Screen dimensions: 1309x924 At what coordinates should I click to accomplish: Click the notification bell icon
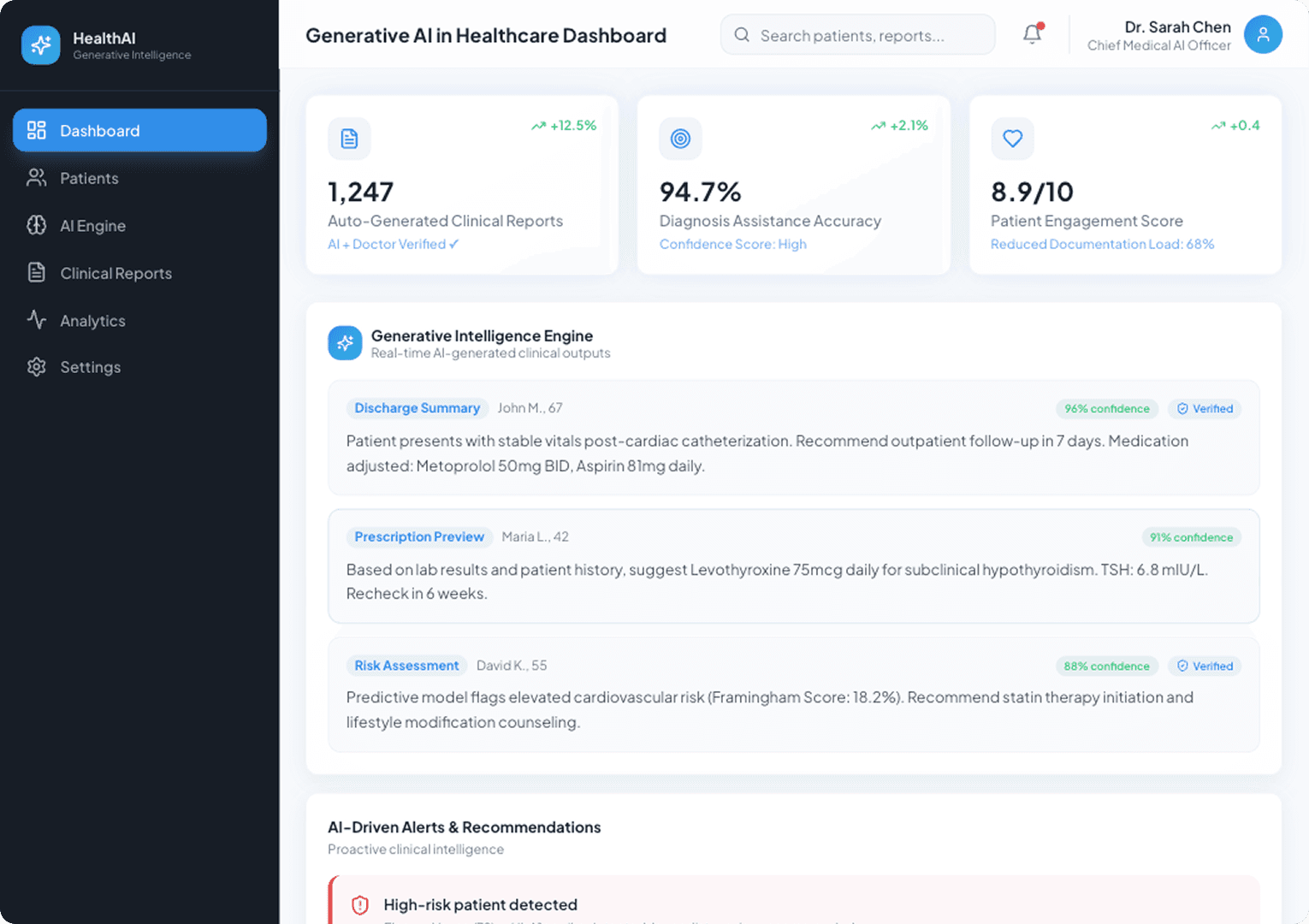[1032, 34]
